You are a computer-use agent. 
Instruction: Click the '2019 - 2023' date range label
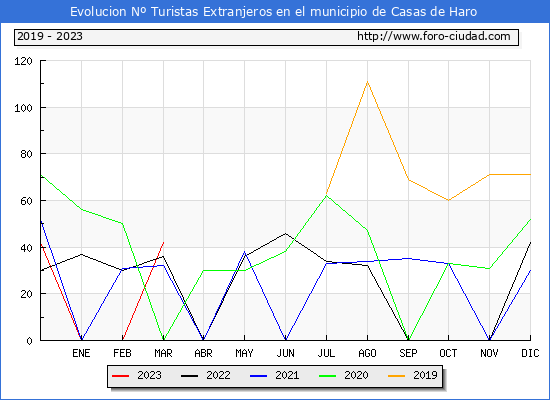pos(50,36)
